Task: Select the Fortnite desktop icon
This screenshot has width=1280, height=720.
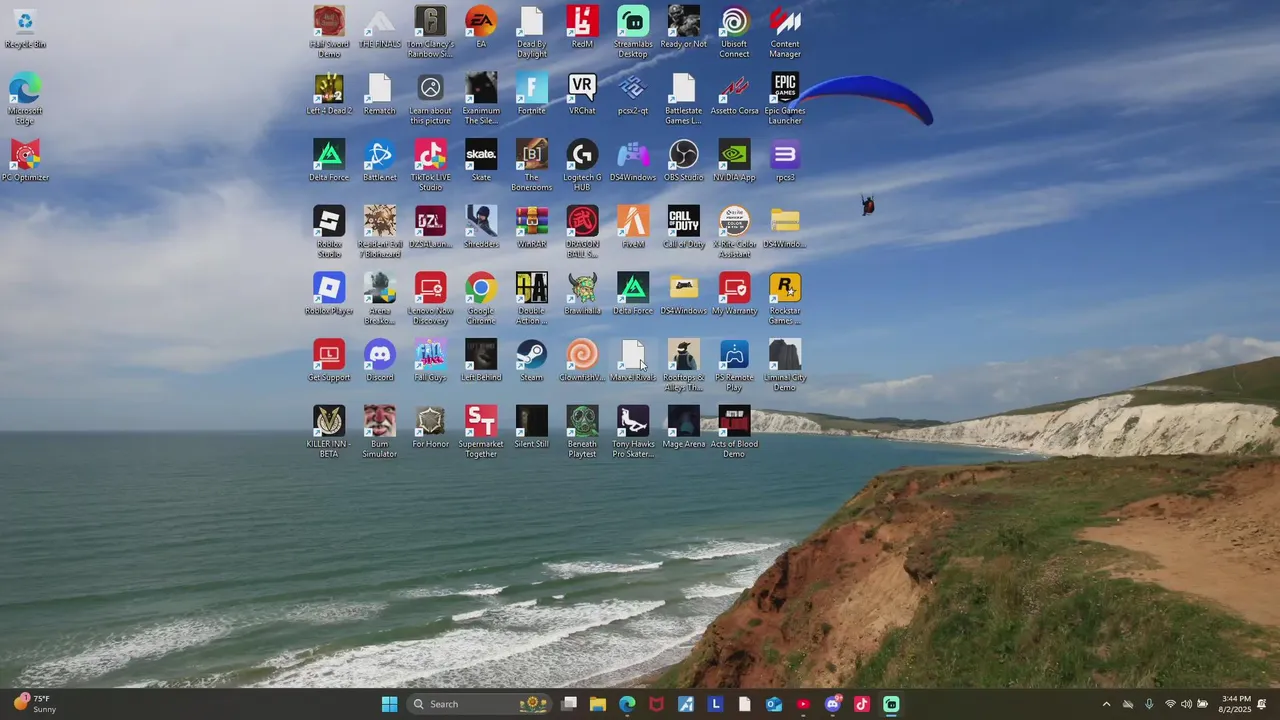Action: point(532,95)
